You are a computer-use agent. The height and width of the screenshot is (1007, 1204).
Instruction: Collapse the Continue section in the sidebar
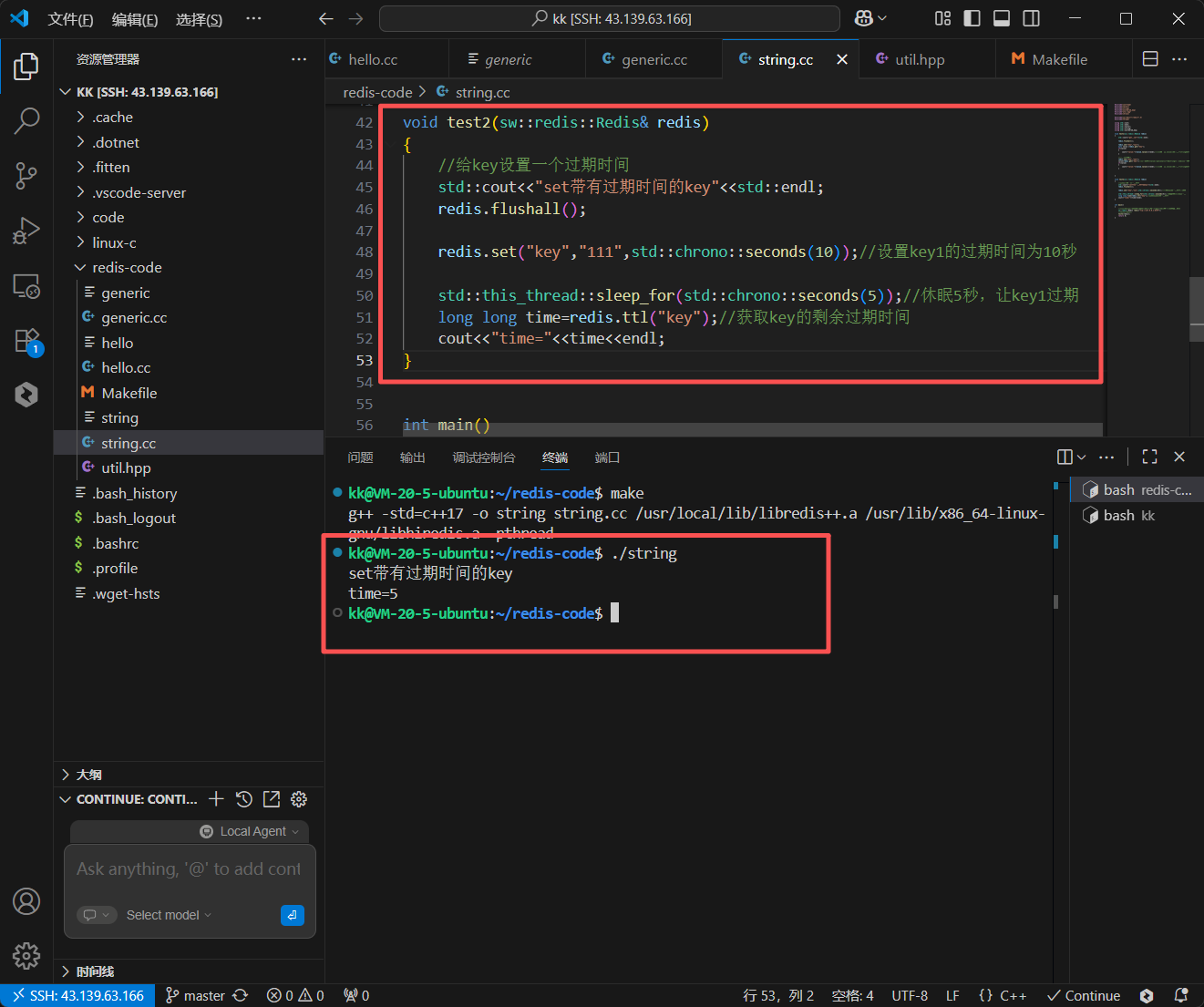[x=65, y=799]
